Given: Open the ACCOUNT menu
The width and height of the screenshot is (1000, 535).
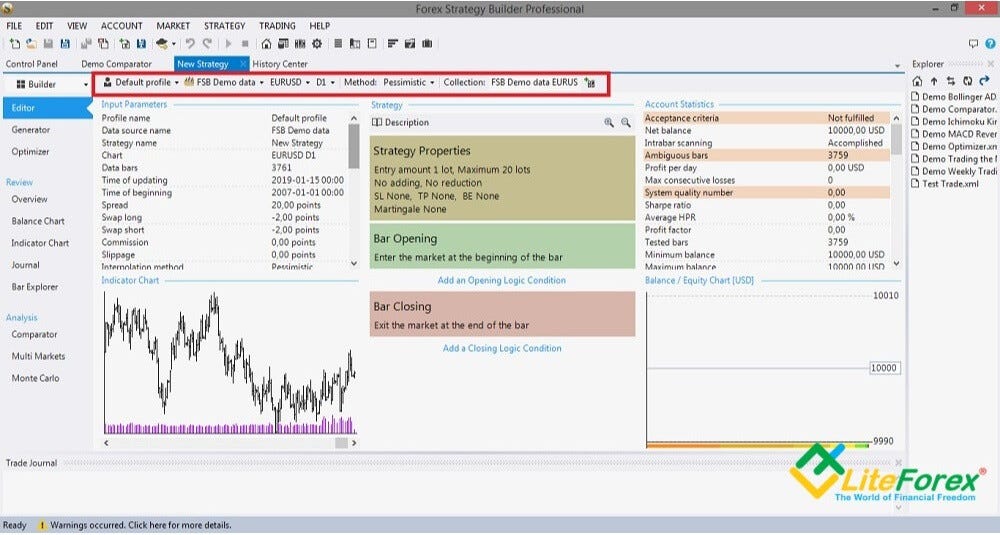Looking at the screenshot, I should point(122,26).
